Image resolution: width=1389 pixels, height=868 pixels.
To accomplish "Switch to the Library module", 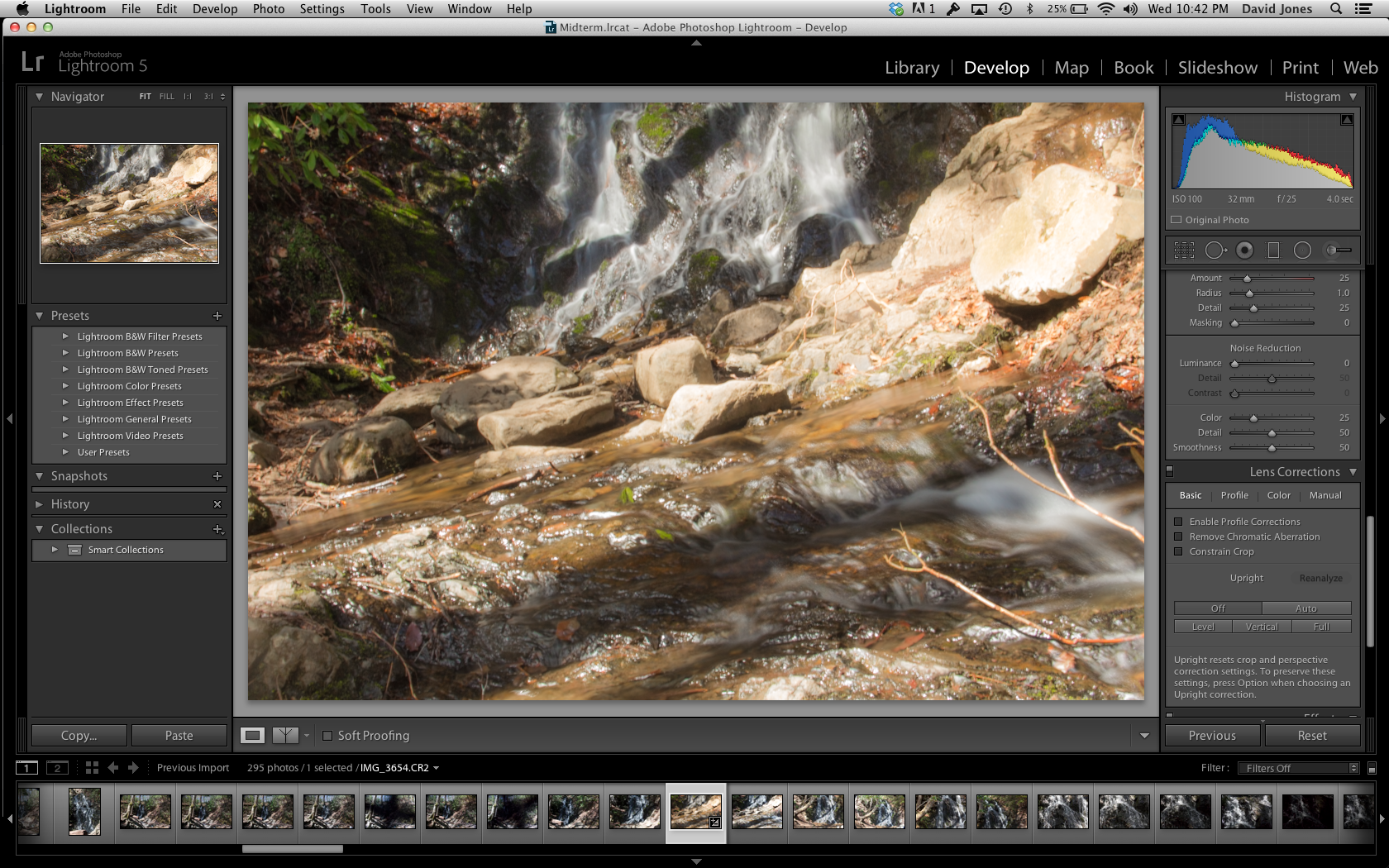I will coord(911,68).
